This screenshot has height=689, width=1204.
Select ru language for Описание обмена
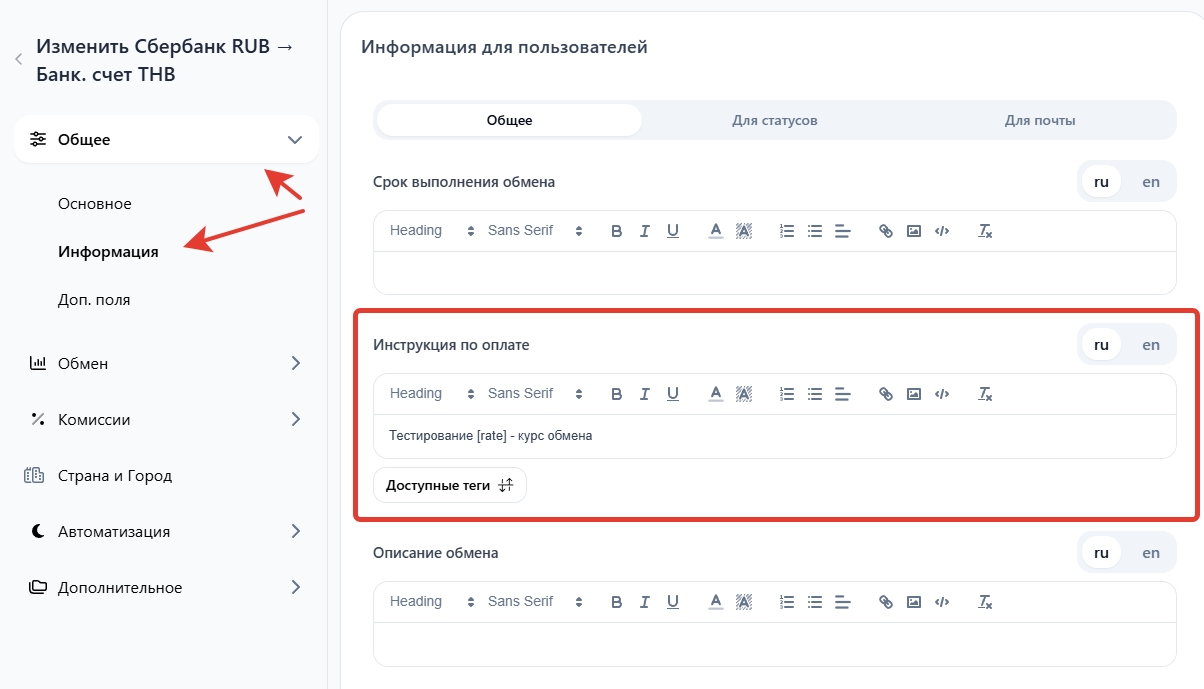click(x=1101, y=553)
